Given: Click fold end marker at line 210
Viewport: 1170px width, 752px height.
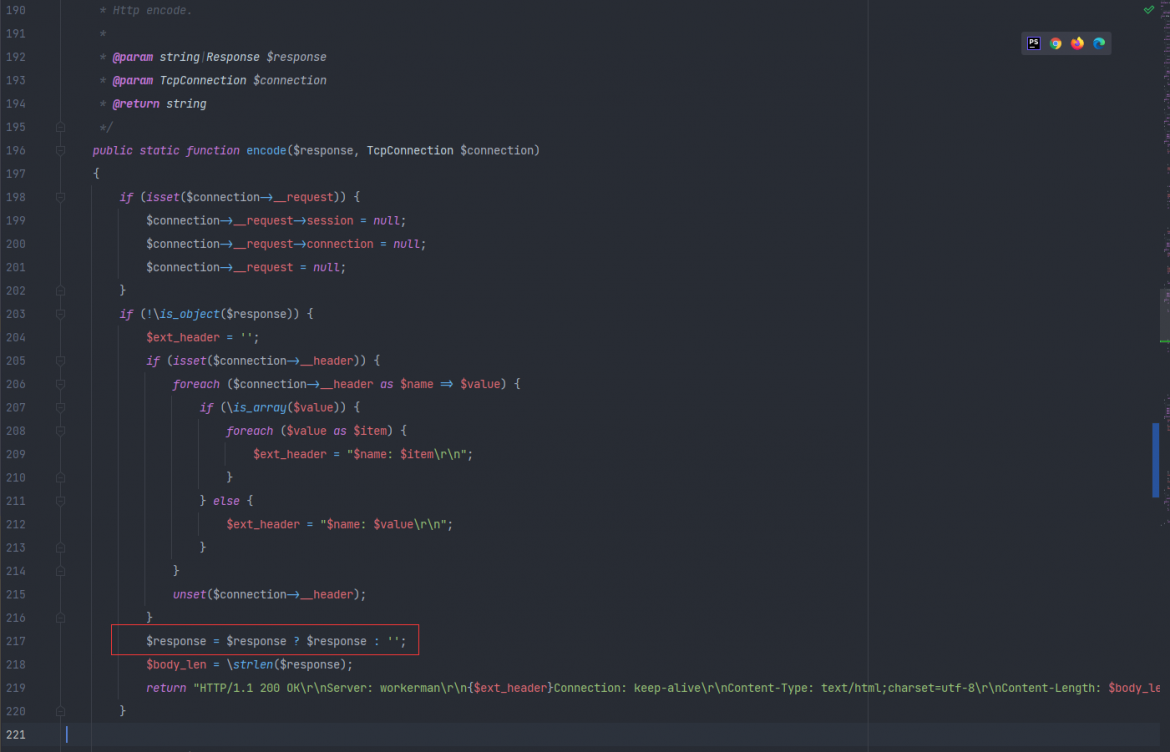Looking at the screenshot, I should click(x=60, y=477).
